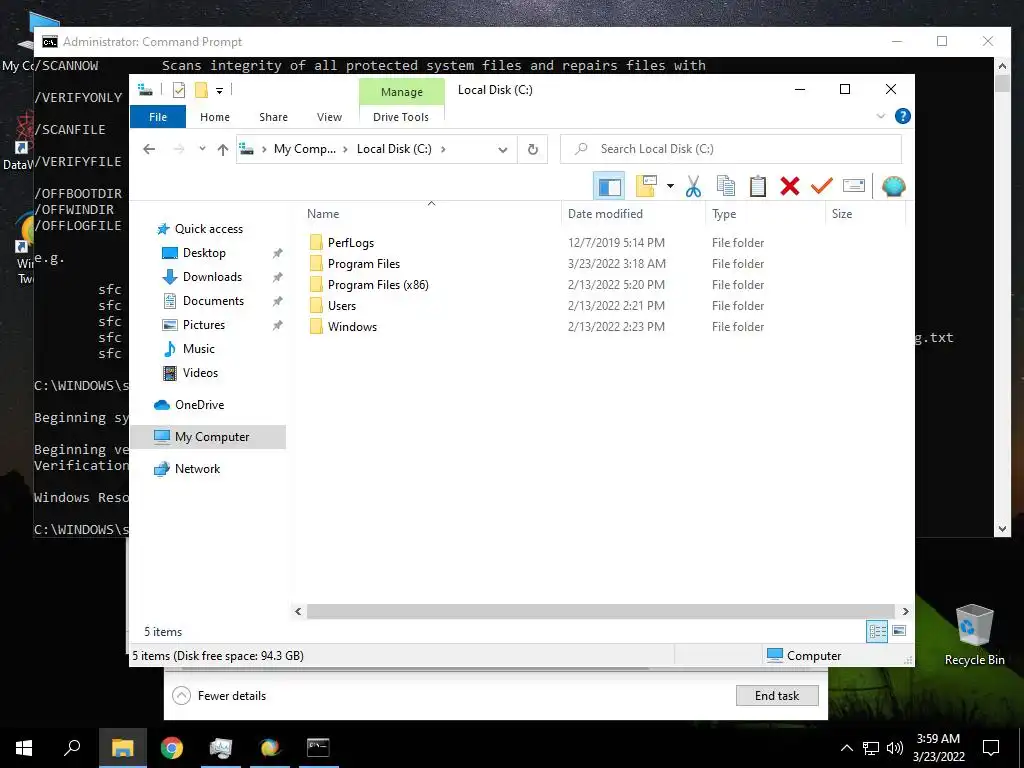Screen dimensions: 1024x768
Task: Open Command Prompt taskbar icon
Action: [x=319, y=748]
